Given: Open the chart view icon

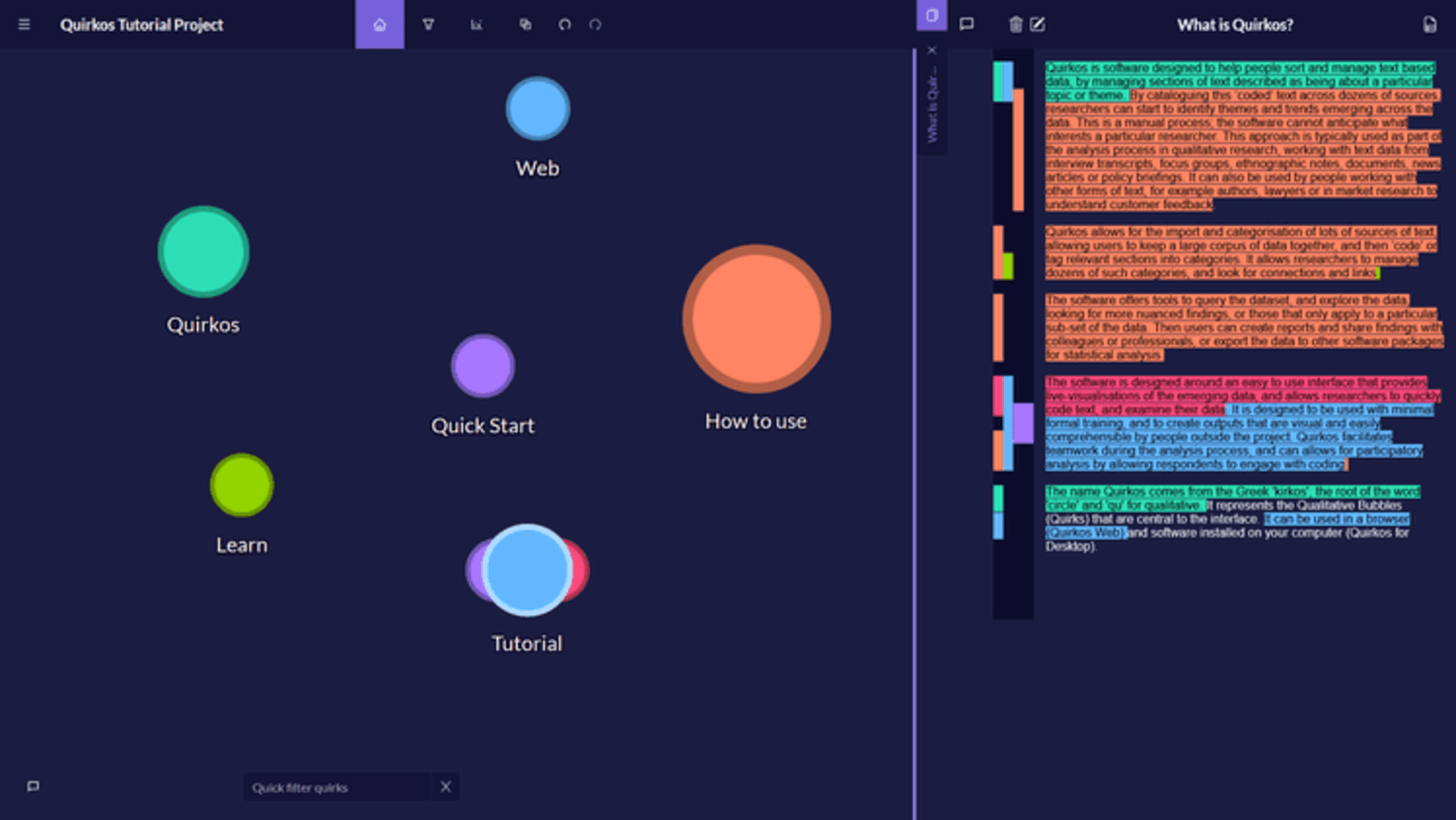Looking at the screenshot, I should coord(476,25).
